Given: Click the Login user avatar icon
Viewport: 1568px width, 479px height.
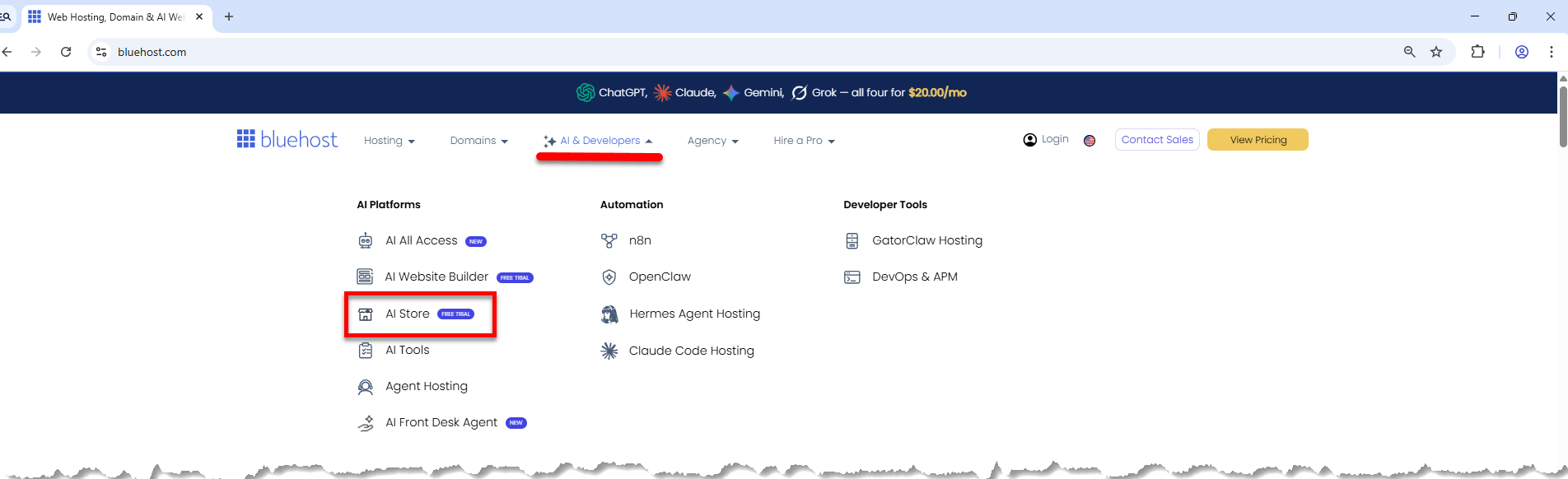Looking at the screenshot, I should (1030, 140).
